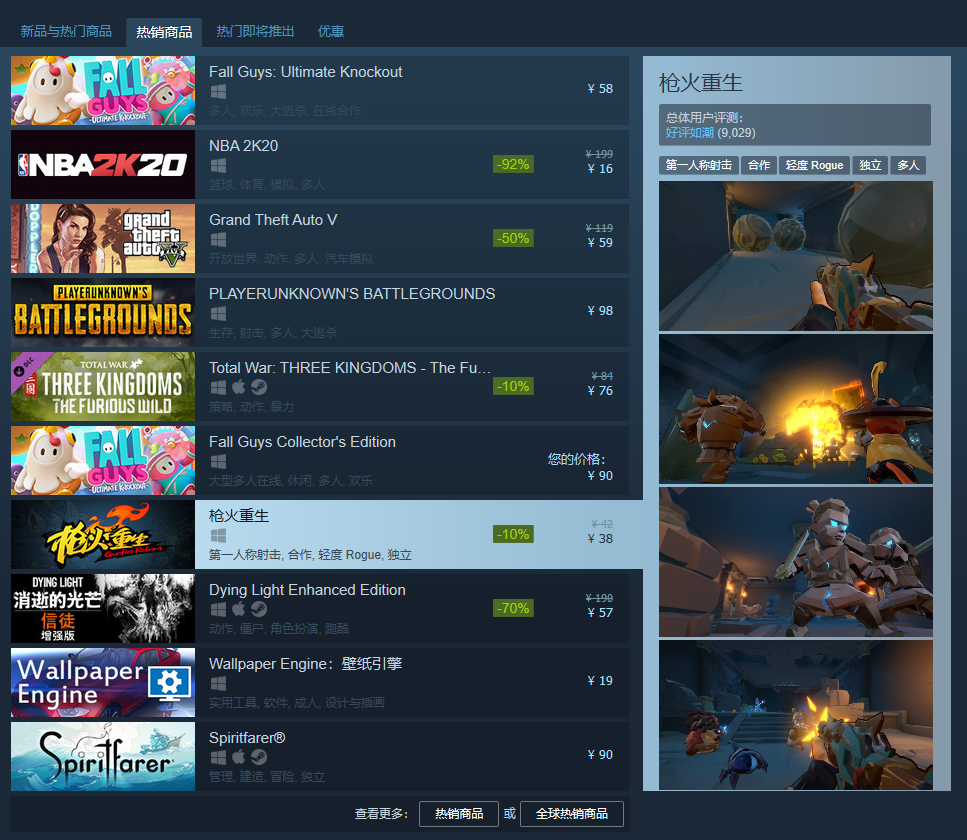Open 枪火重生 title in the highlighted row
Image resolution: width=967 pixels, height=840 pixels.
coord(239,516)
